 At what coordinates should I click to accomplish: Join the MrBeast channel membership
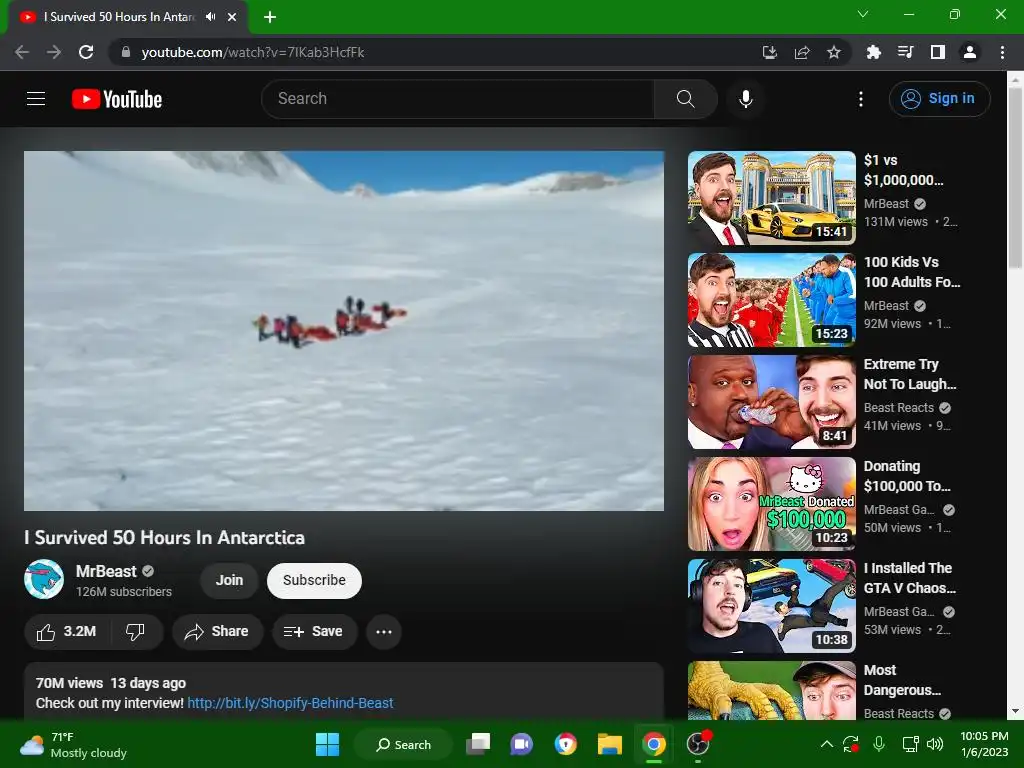coord(229,580)
